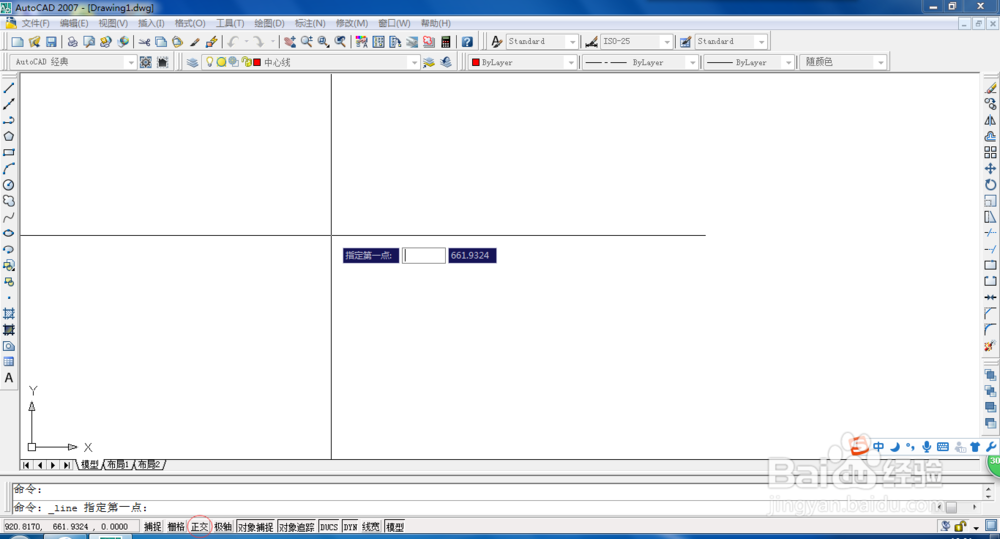Toggle 极轴 polar tracking
The height and width of the screenshot is (539, 1000).
point(223,527)
